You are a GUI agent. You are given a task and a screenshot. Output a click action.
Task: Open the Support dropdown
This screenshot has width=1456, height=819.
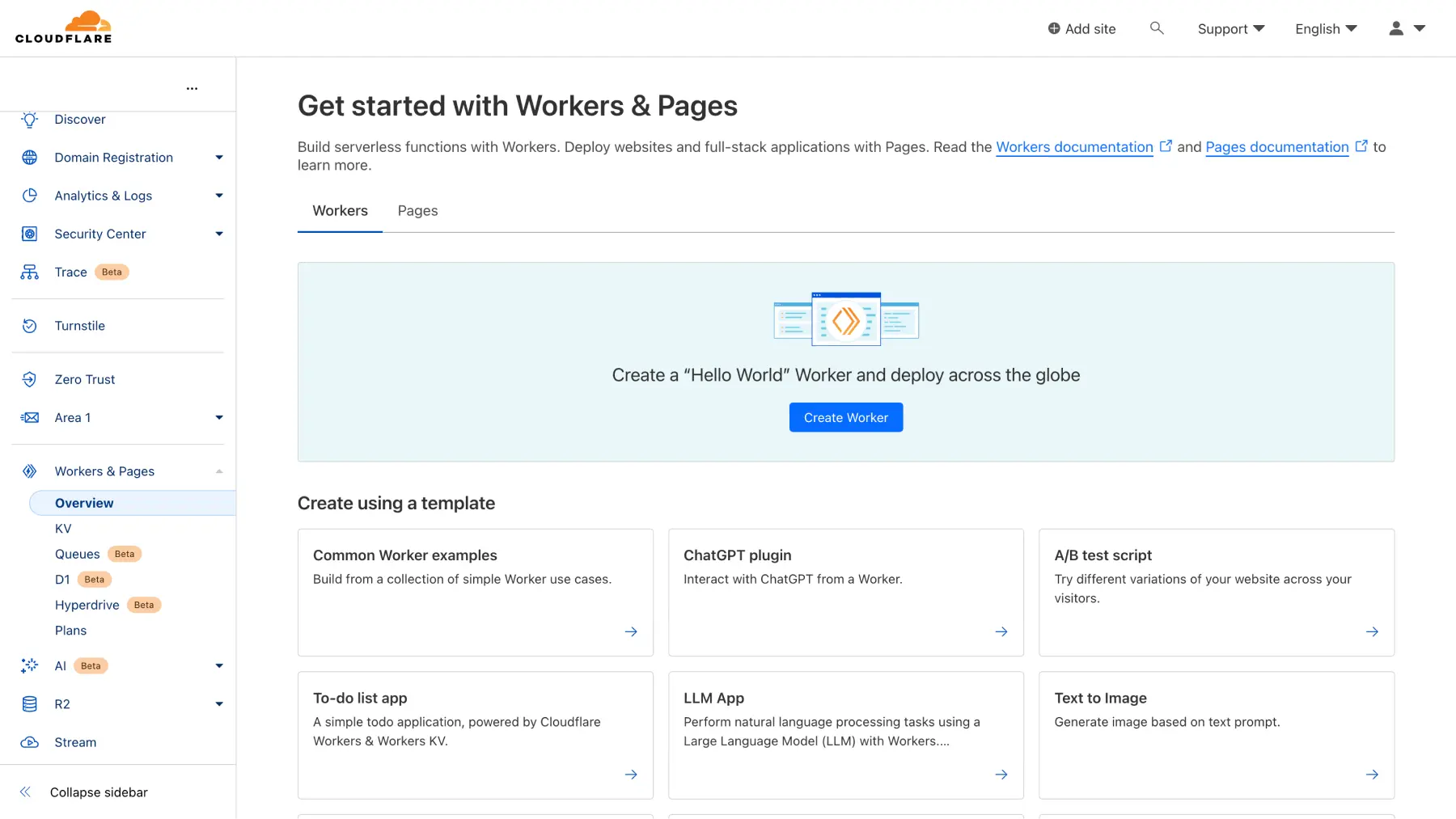click(x=1230, y=29)
